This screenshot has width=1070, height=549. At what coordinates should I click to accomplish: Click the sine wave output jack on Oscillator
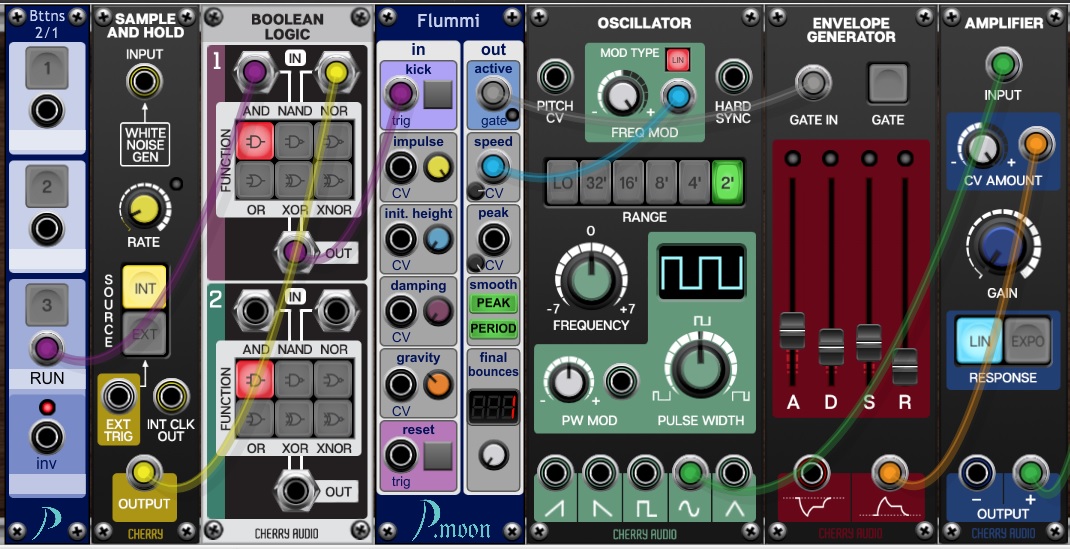689,471
